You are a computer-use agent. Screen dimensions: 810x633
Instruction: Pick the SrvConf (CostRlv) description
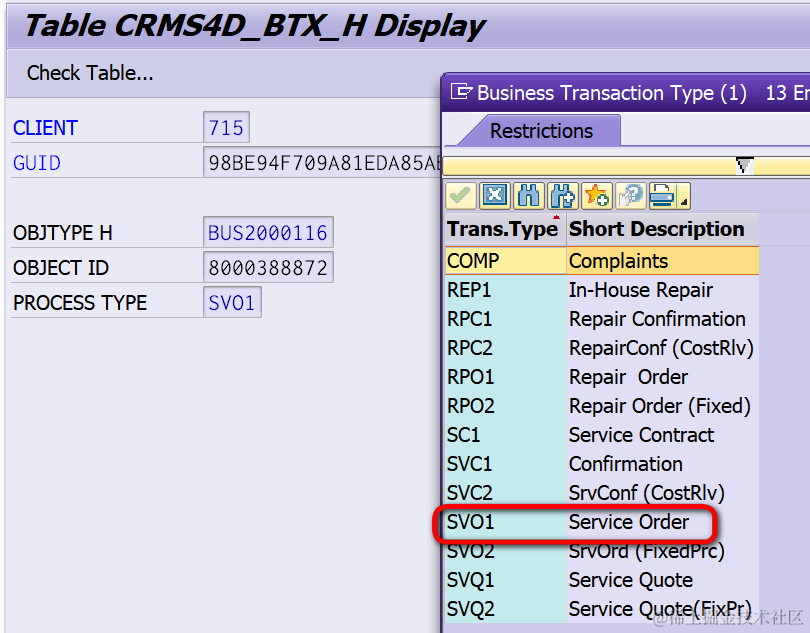[x=646, y=493]
